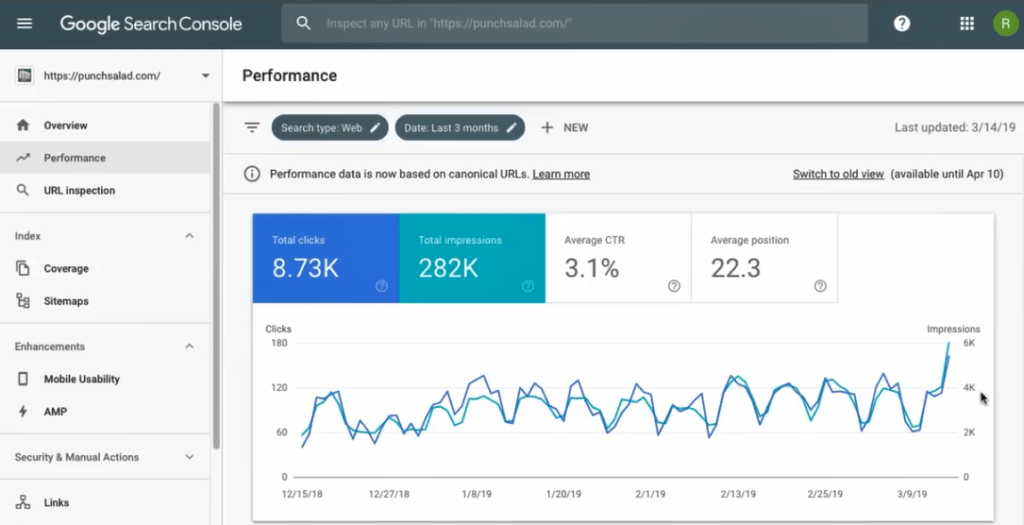This screenshot has height=525, width=1024.
Task: Click the AMP lightning bolt icon
Action: tap(23, 411)
